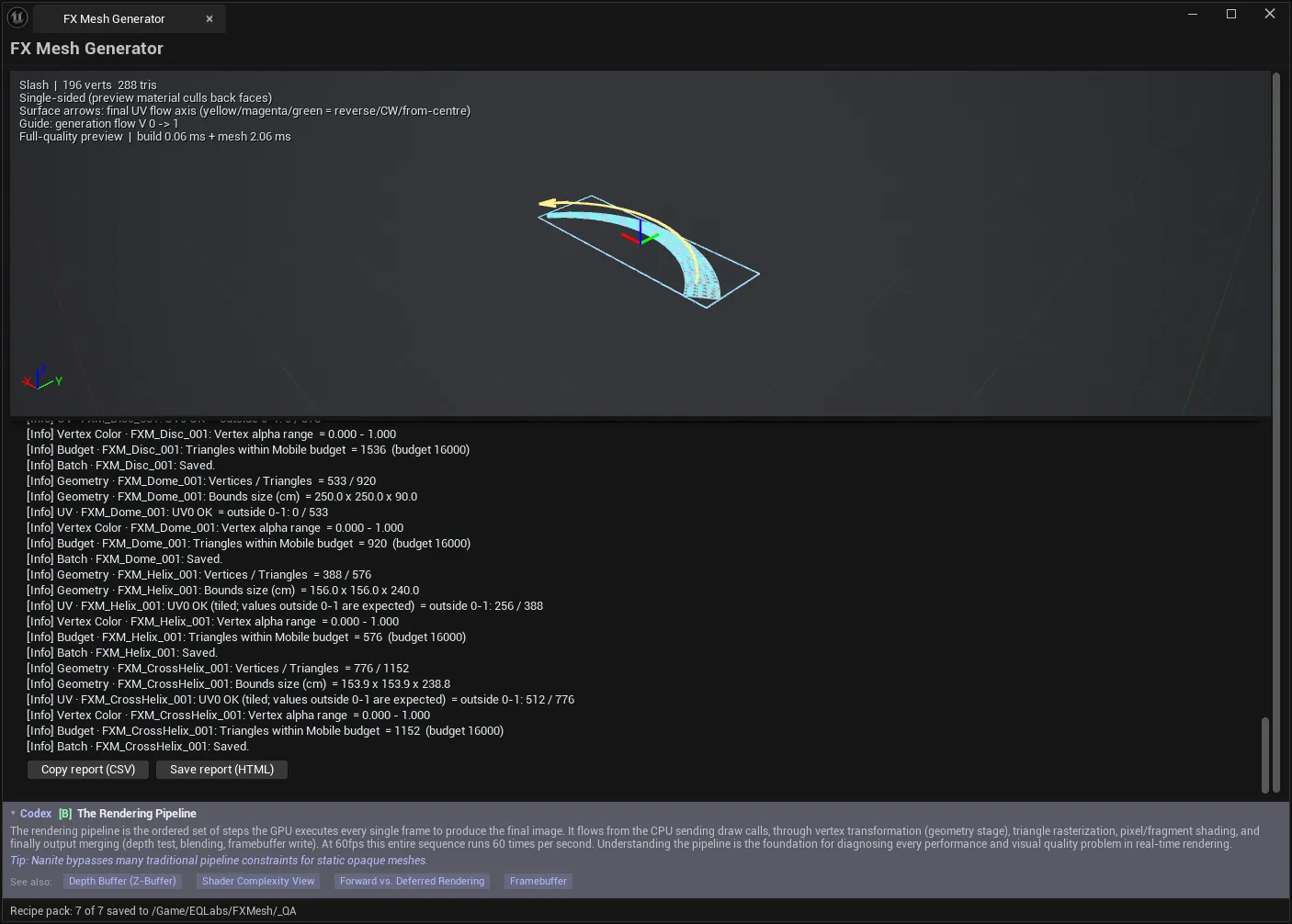Image resolution: width=1292 pixels, height=924 pixels.
Task: Click 'The Rendering Pipeline' Codex heading
Action: tap(137, 814)
